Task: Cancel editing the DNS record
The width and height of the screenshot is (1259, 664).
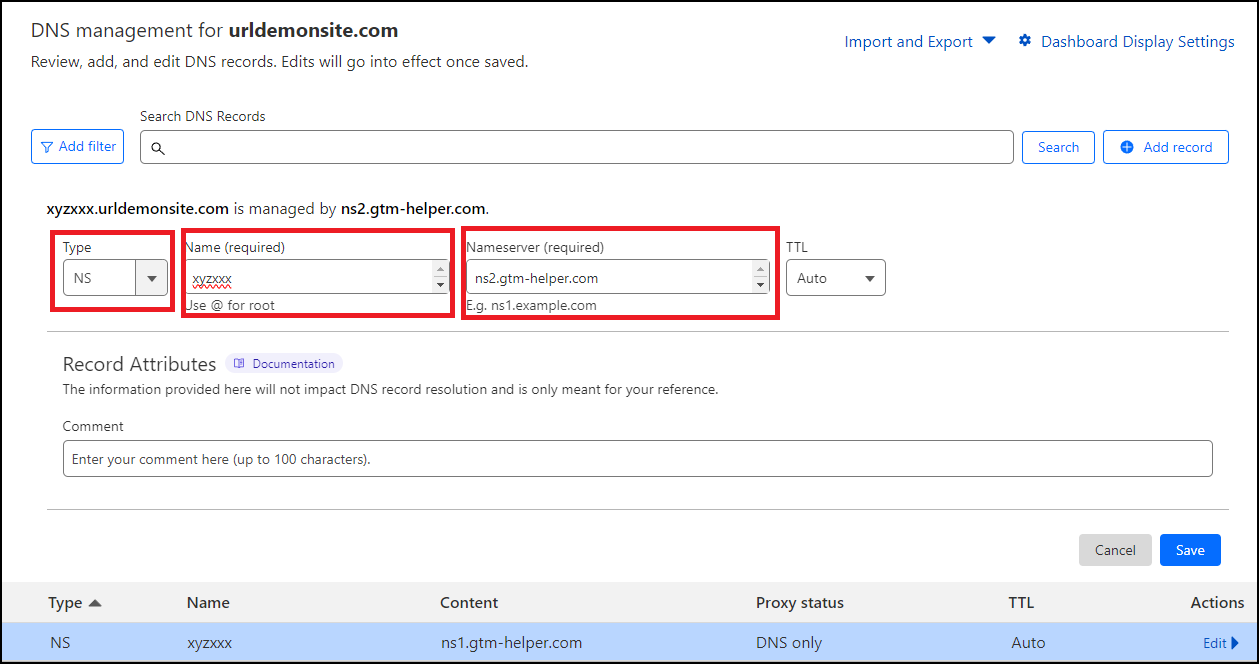Action: coord(1115,550)
